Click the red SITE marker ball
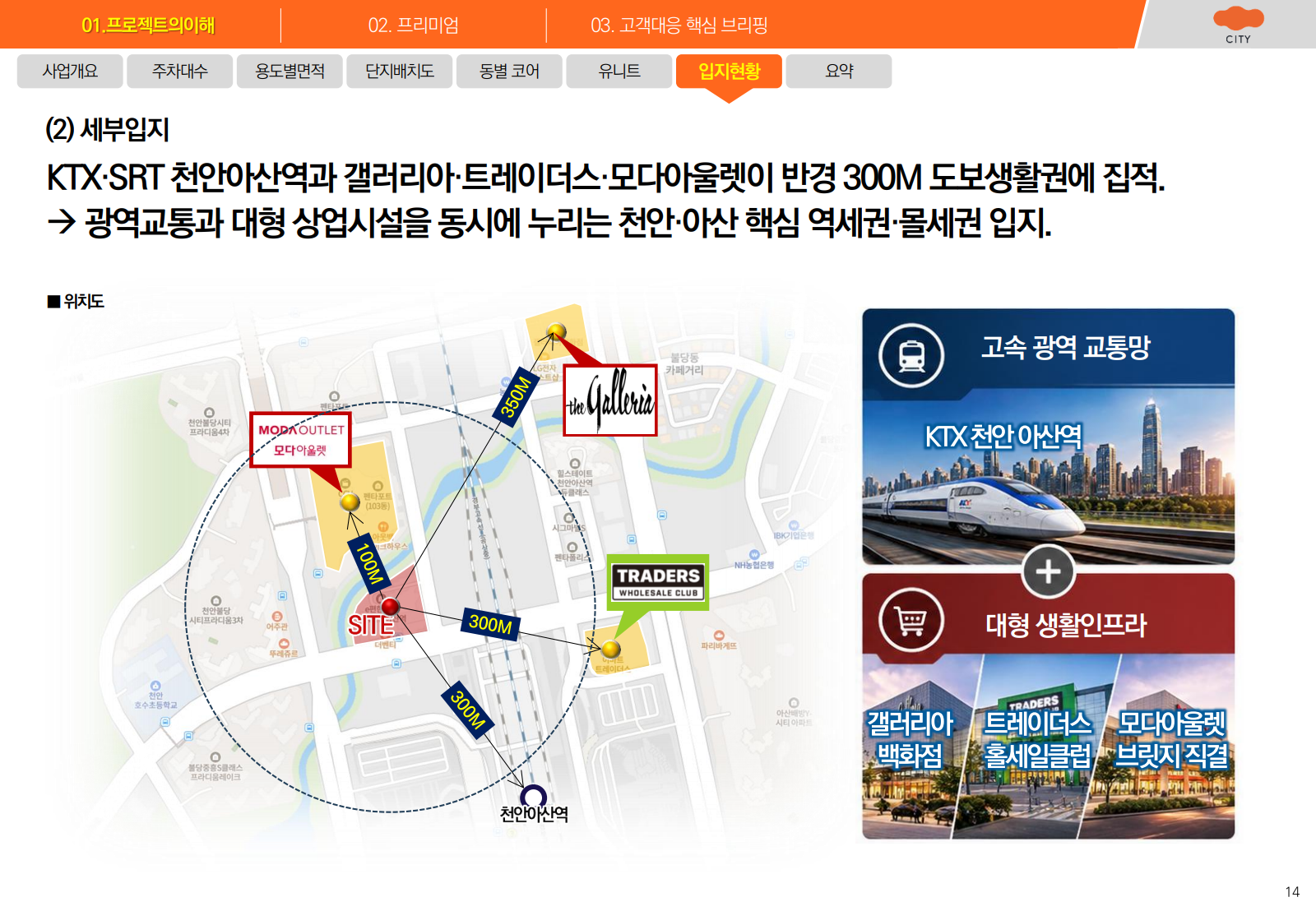This screenshot has height=911, width=1316. click(391, 607)
